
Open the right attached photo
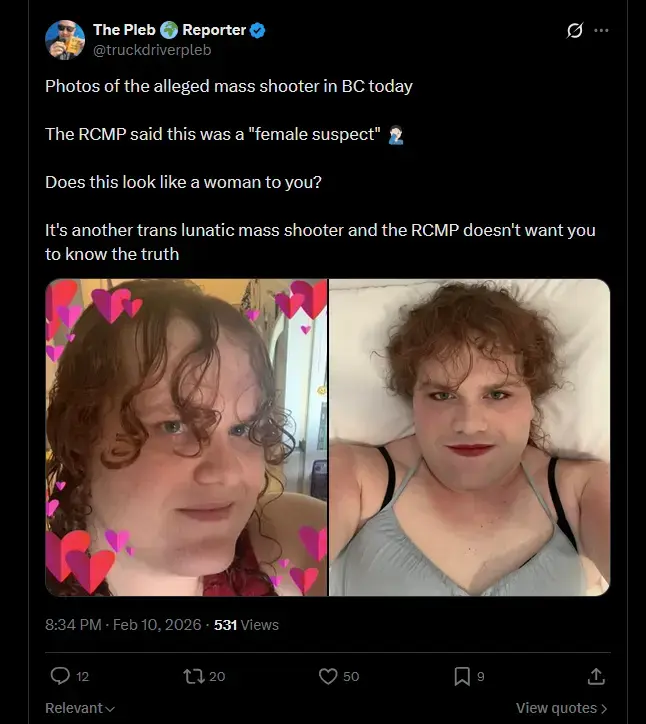click(x=470, y=437)
